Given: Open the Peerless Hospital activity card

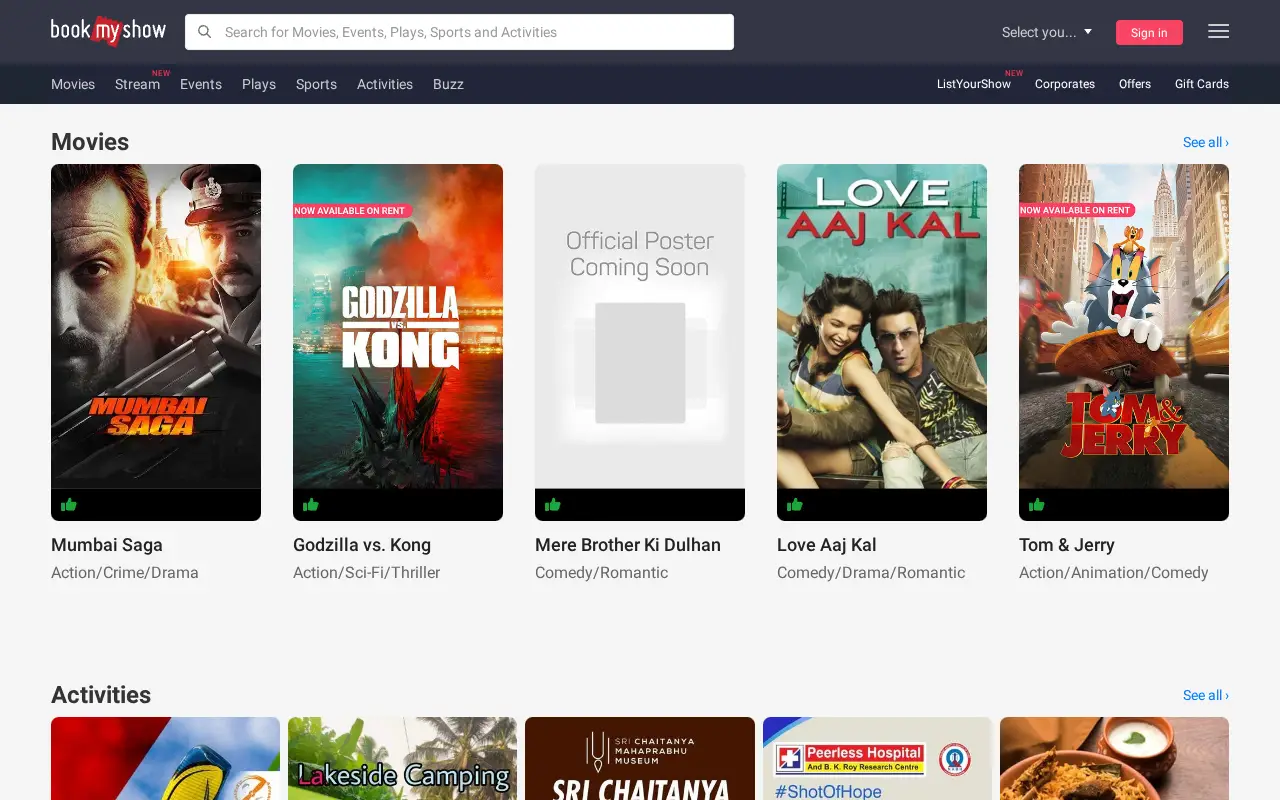Looking at the screenshot, I should [x=877, y=758].
